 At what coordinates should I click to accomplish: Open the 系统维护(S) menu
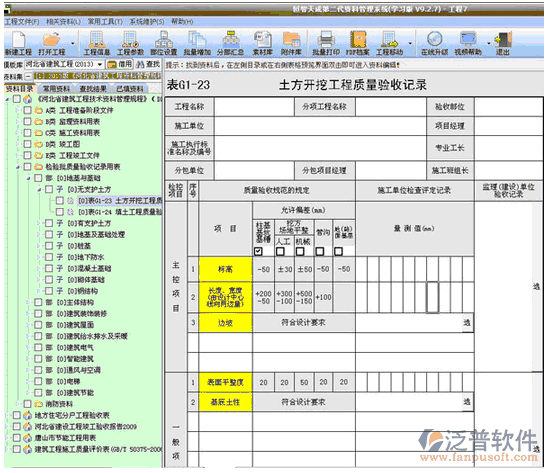coord(147,22)
